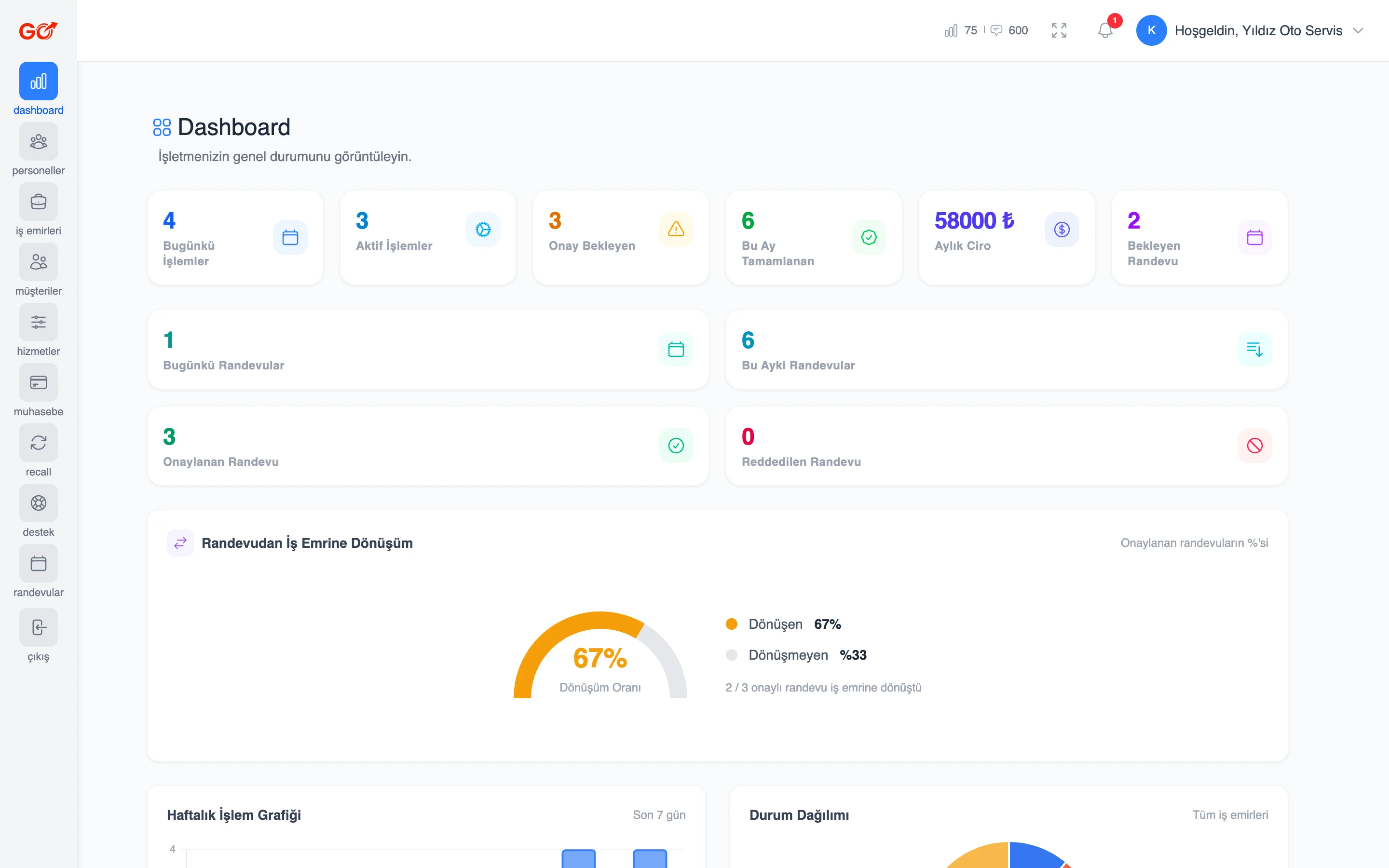Click the K user avatar

[1151, 30]
